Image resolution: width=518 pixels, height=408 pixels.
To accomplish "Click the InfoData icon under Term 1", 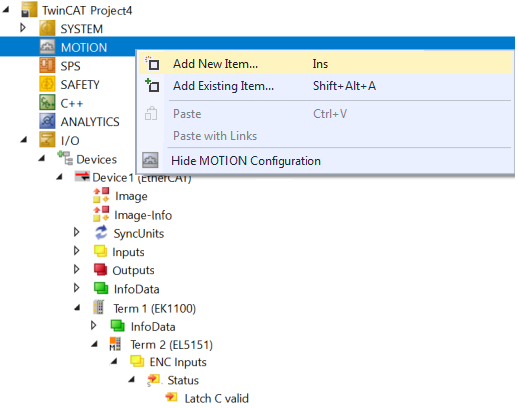I will point(117,326).
